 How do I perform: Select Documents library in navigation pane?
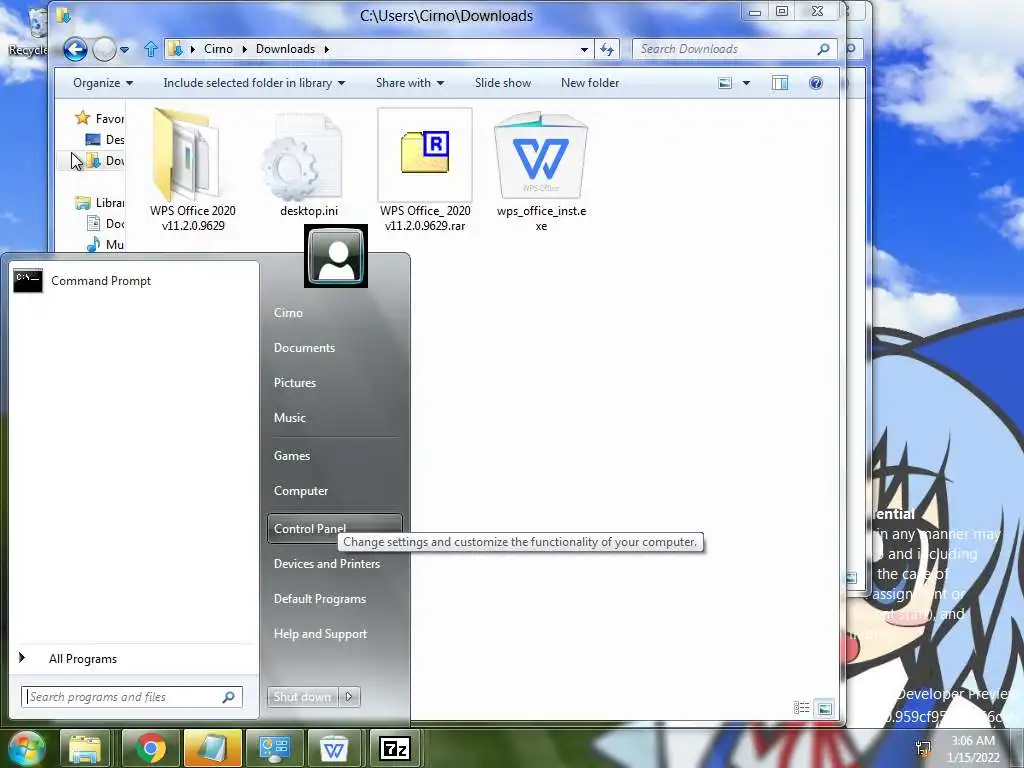pos(105,223)
